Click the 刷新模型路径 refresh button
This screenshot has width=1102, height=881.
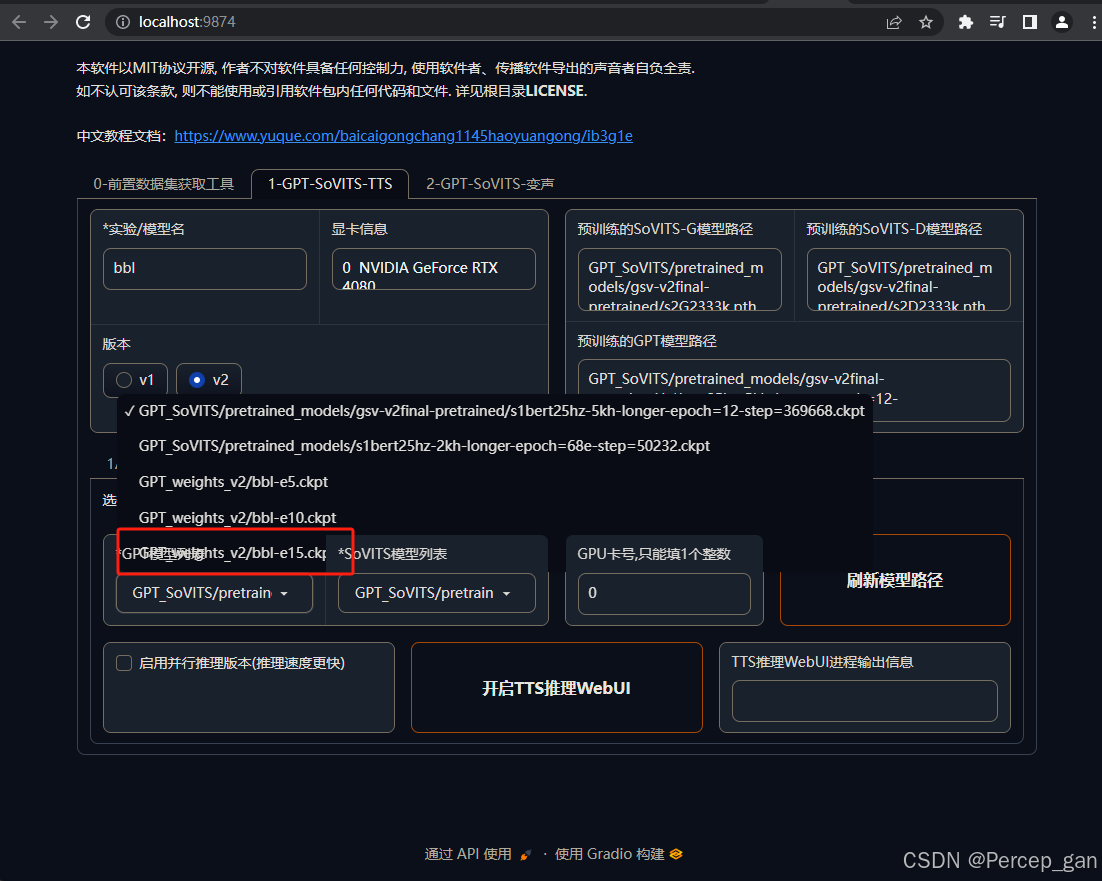click(895, 580)
